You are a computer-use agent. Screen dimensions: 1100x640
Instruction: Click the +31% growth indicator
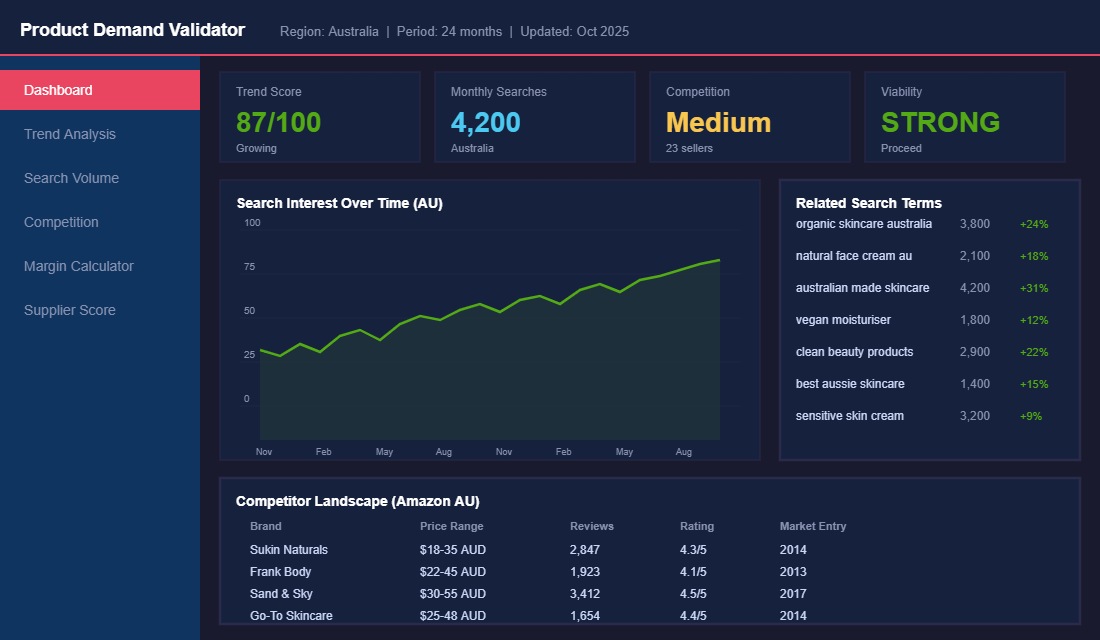1033,288
